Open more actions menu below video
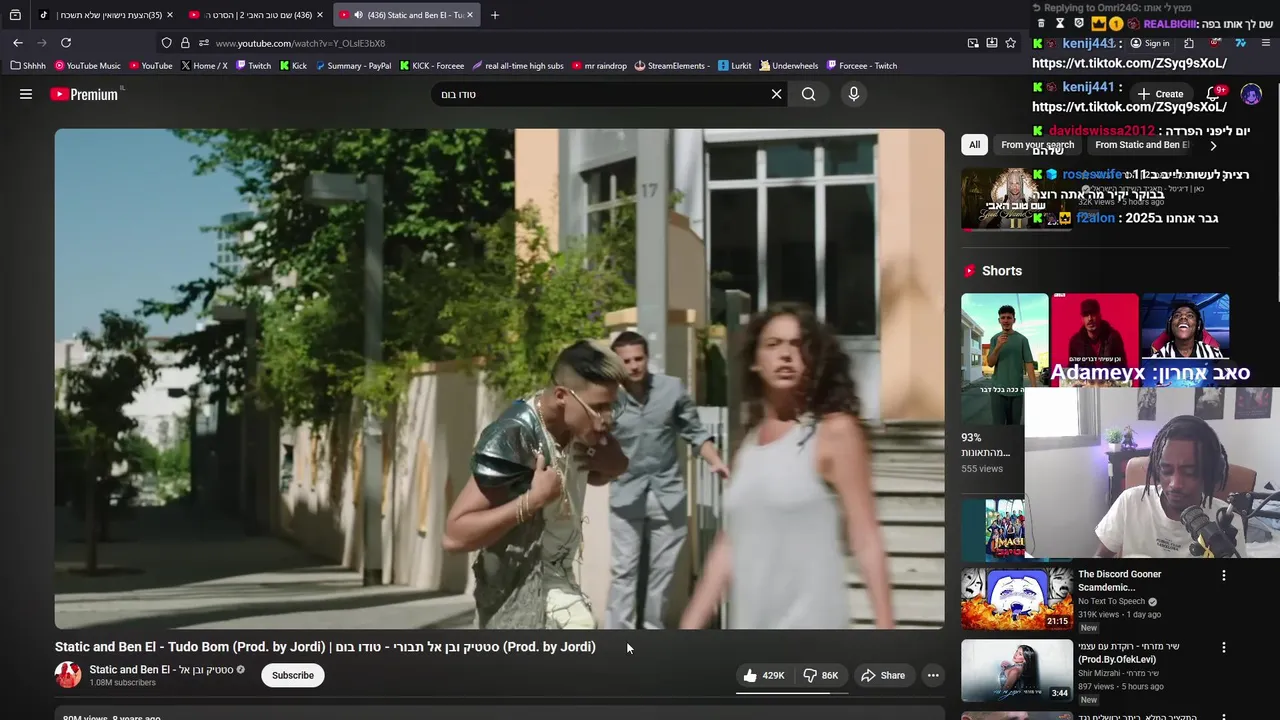This screenshot has width=1280, height=720. point(933,675)
